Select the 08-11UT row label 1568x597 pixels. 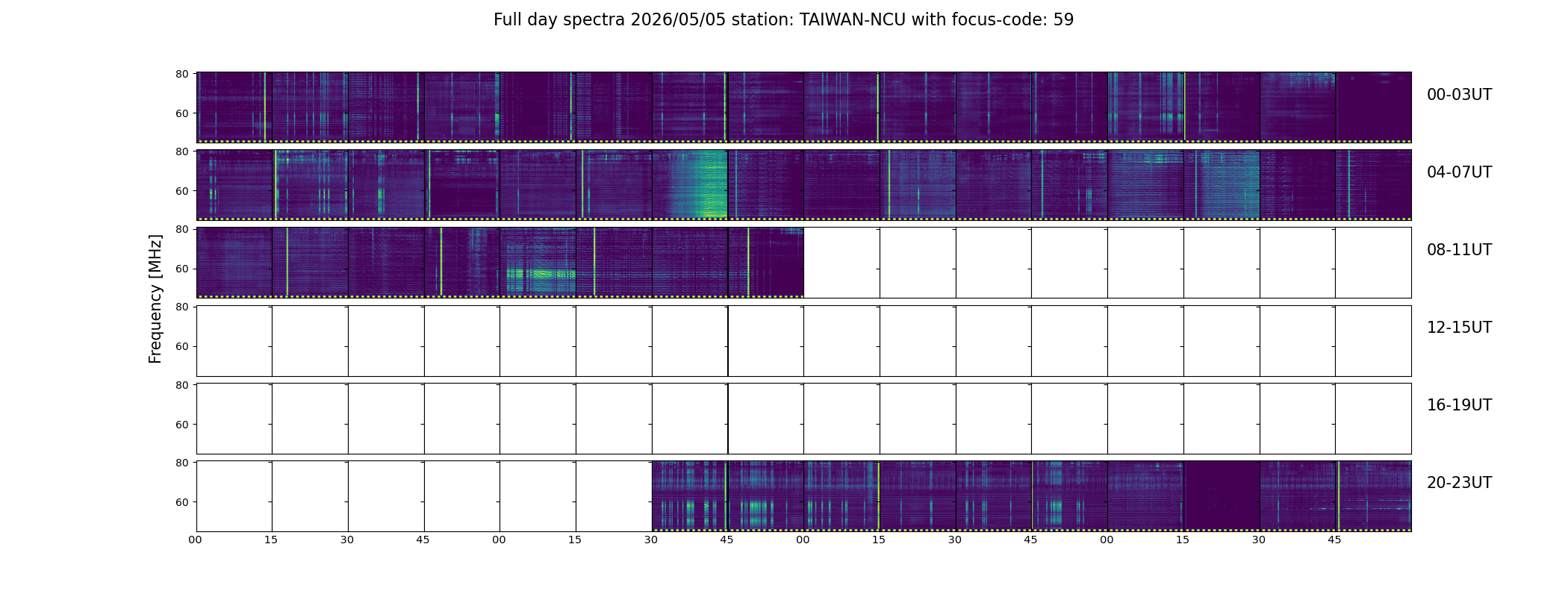[1459, 250]
